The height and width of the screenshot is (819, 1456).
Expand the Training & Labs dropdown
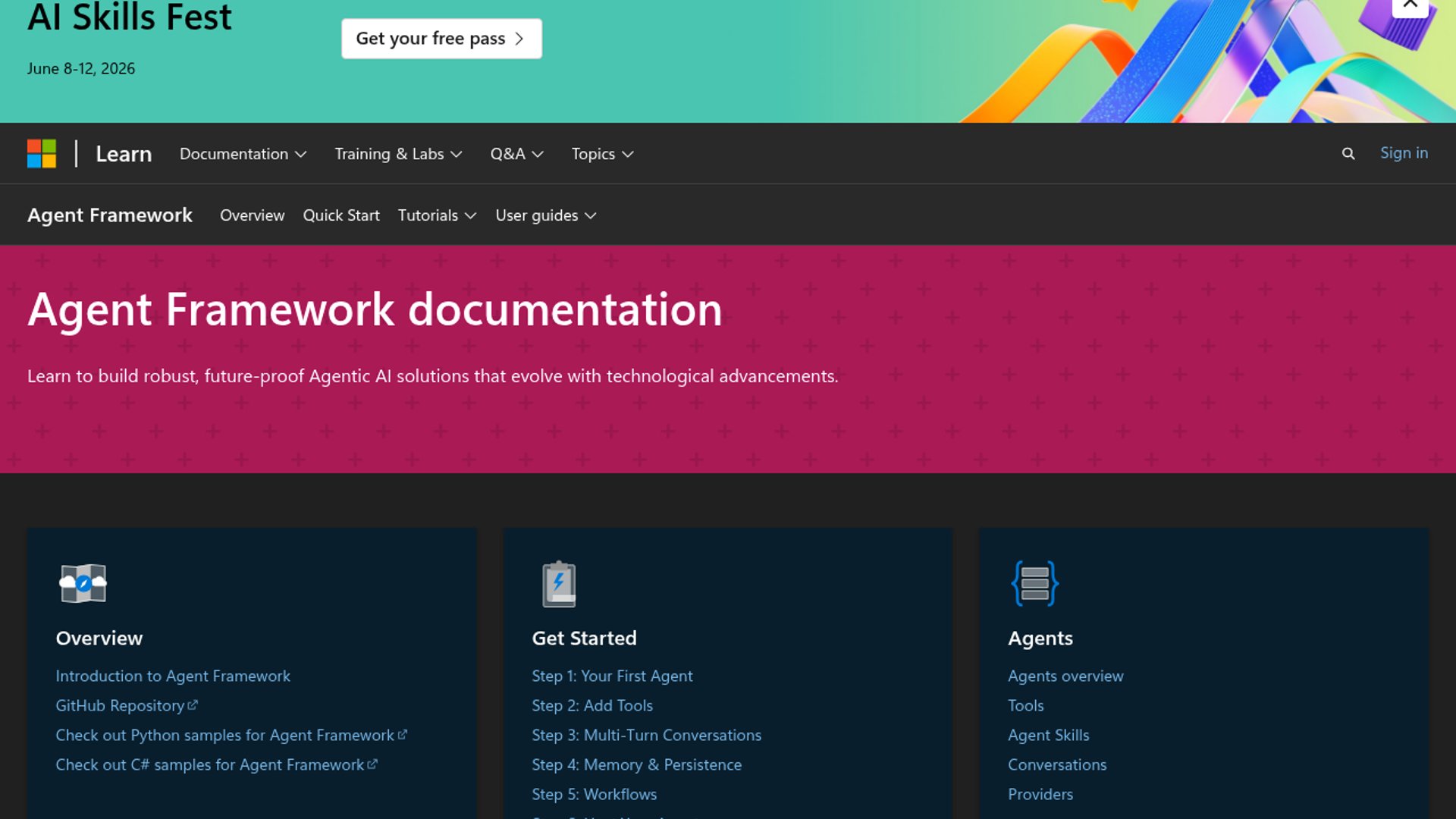point(398,154)
